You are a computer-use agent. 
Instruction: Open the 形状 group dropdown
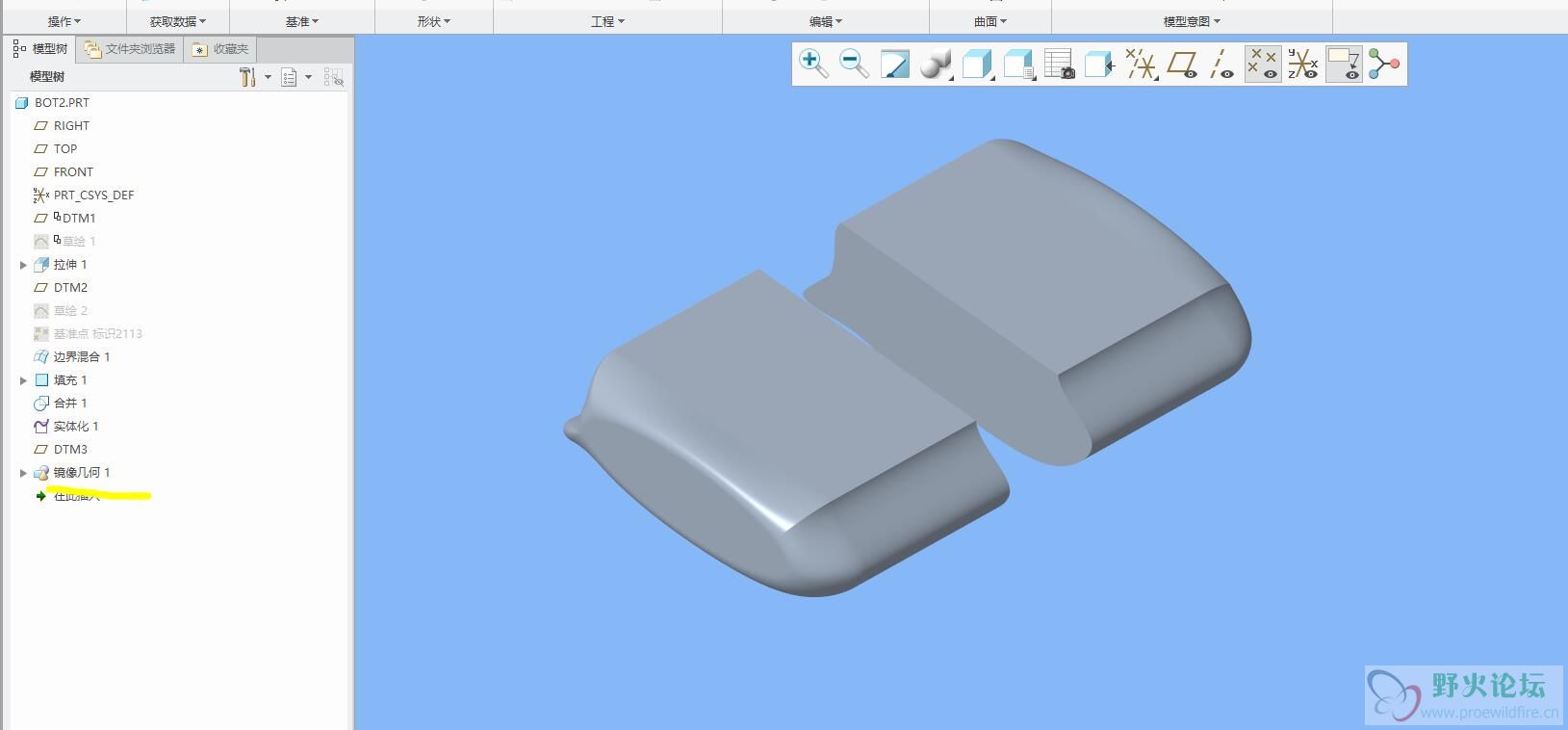click(434, 21)
